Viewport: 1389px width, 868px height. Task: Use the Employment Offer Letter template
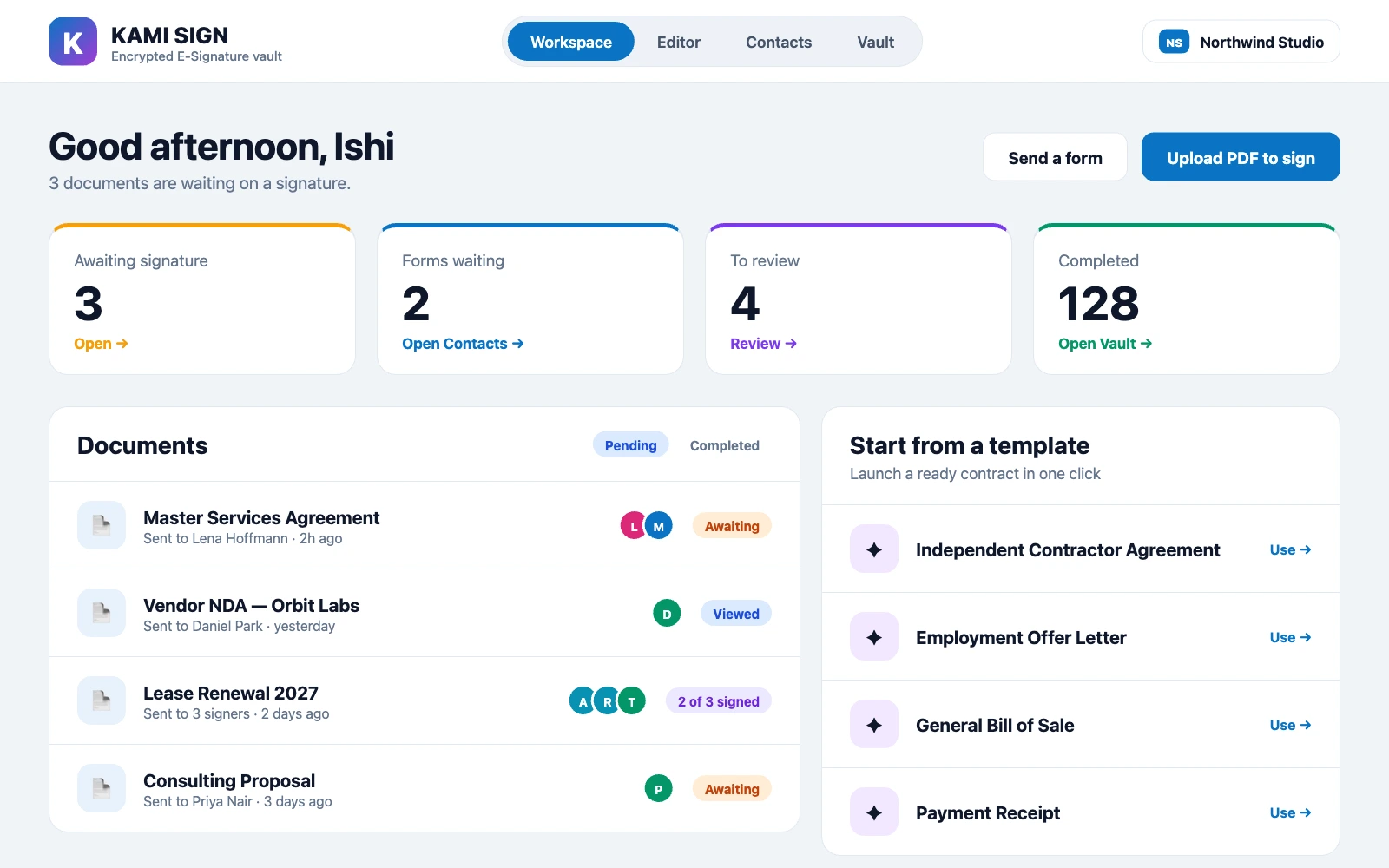[x=1290, y=636]
